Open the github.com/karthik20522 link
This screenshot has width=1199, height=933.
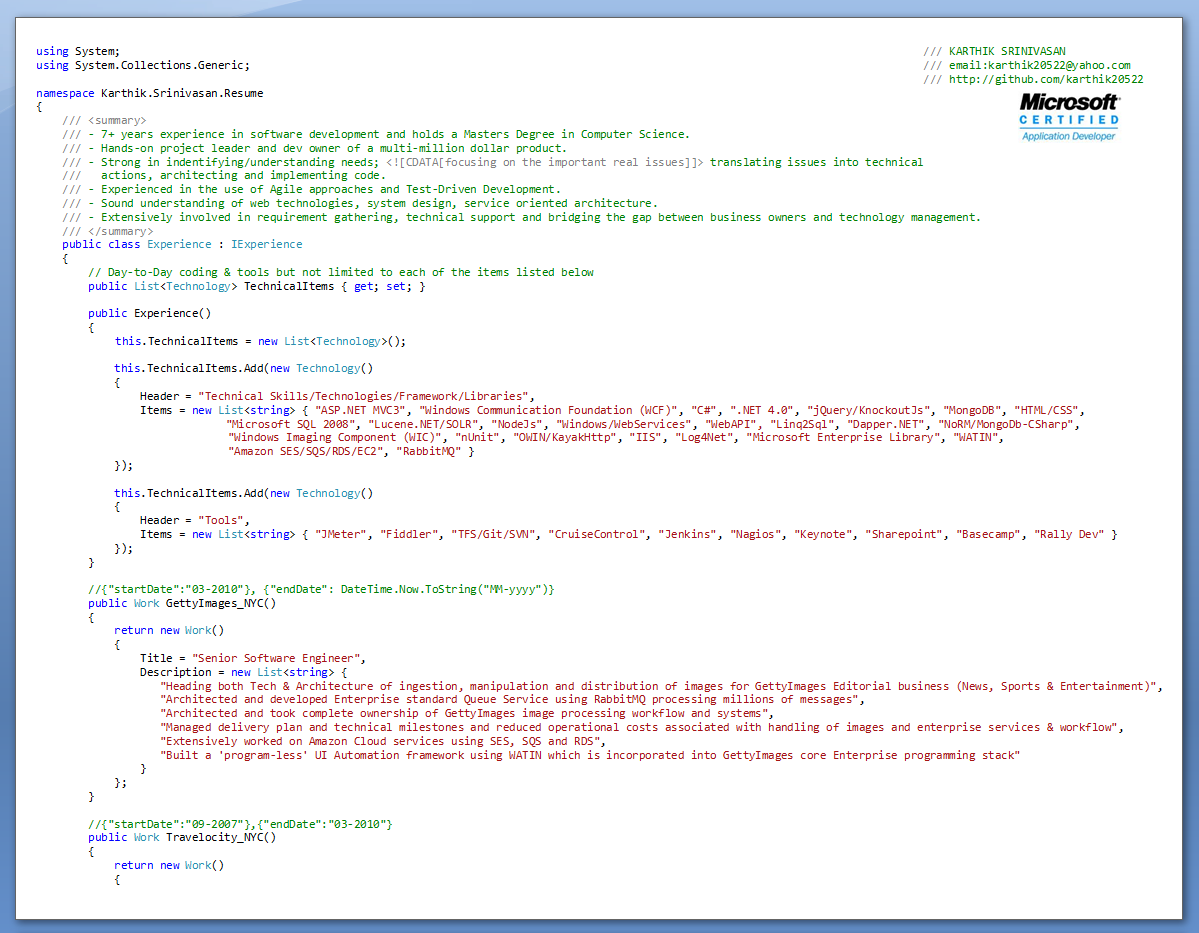(1046, 79)
